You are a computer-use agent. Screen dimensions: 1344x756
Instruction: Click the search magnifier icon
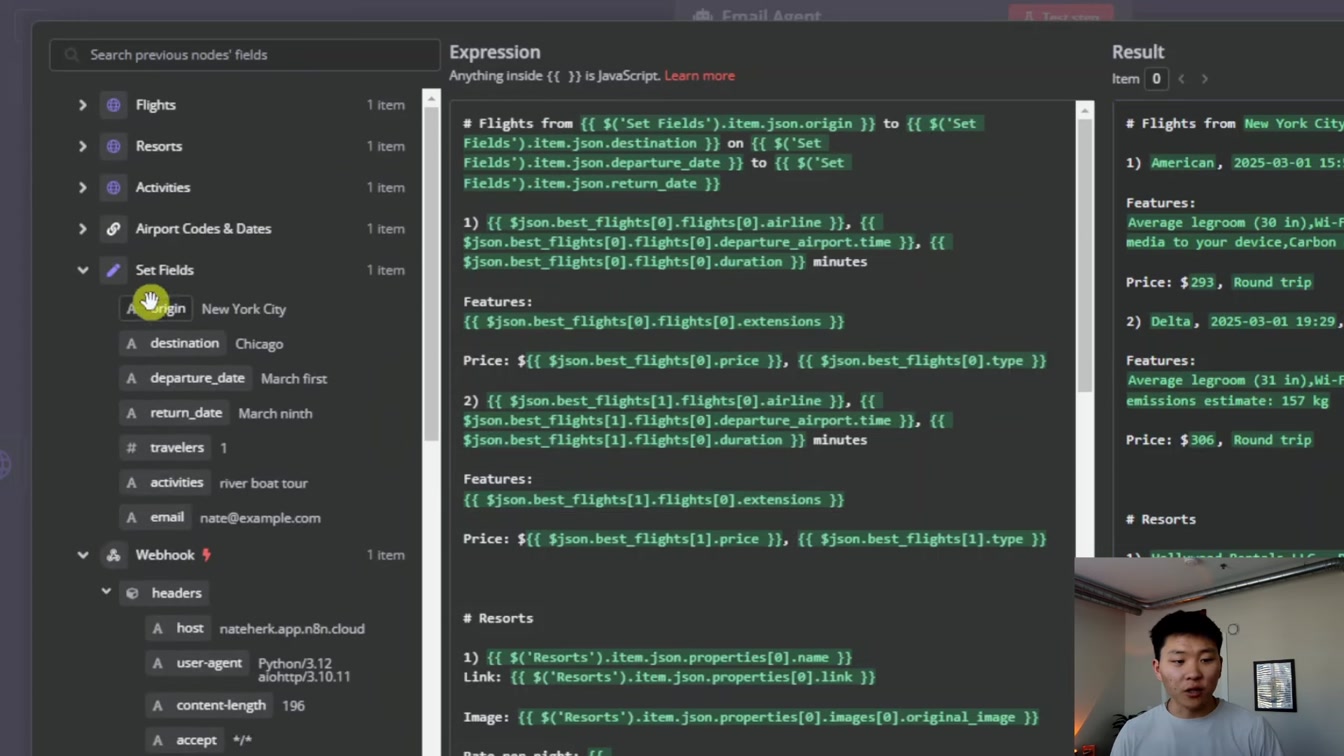(71, 55)
